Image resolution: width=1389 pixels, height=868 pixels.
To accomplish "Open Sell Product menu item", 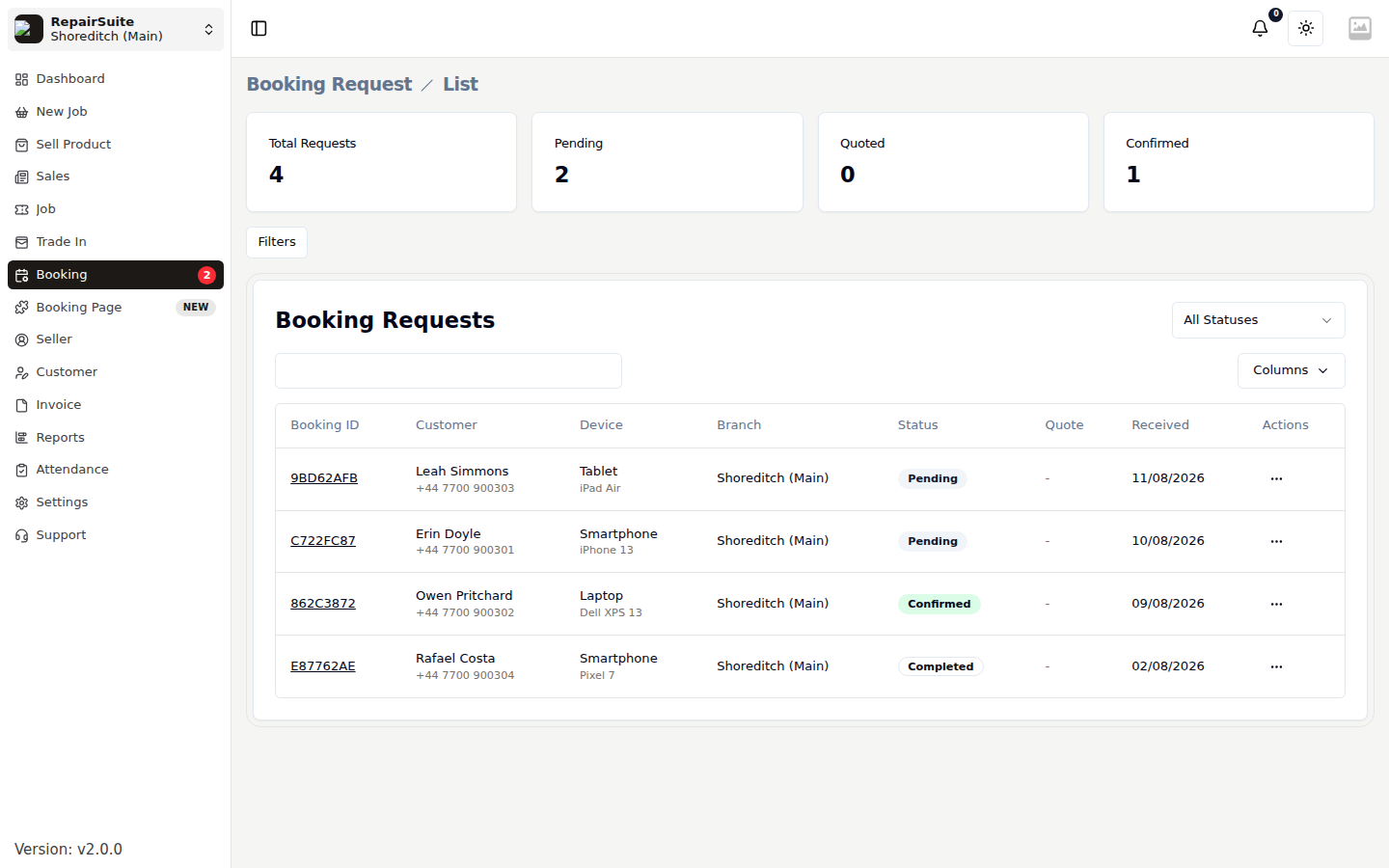I will 116,145.
